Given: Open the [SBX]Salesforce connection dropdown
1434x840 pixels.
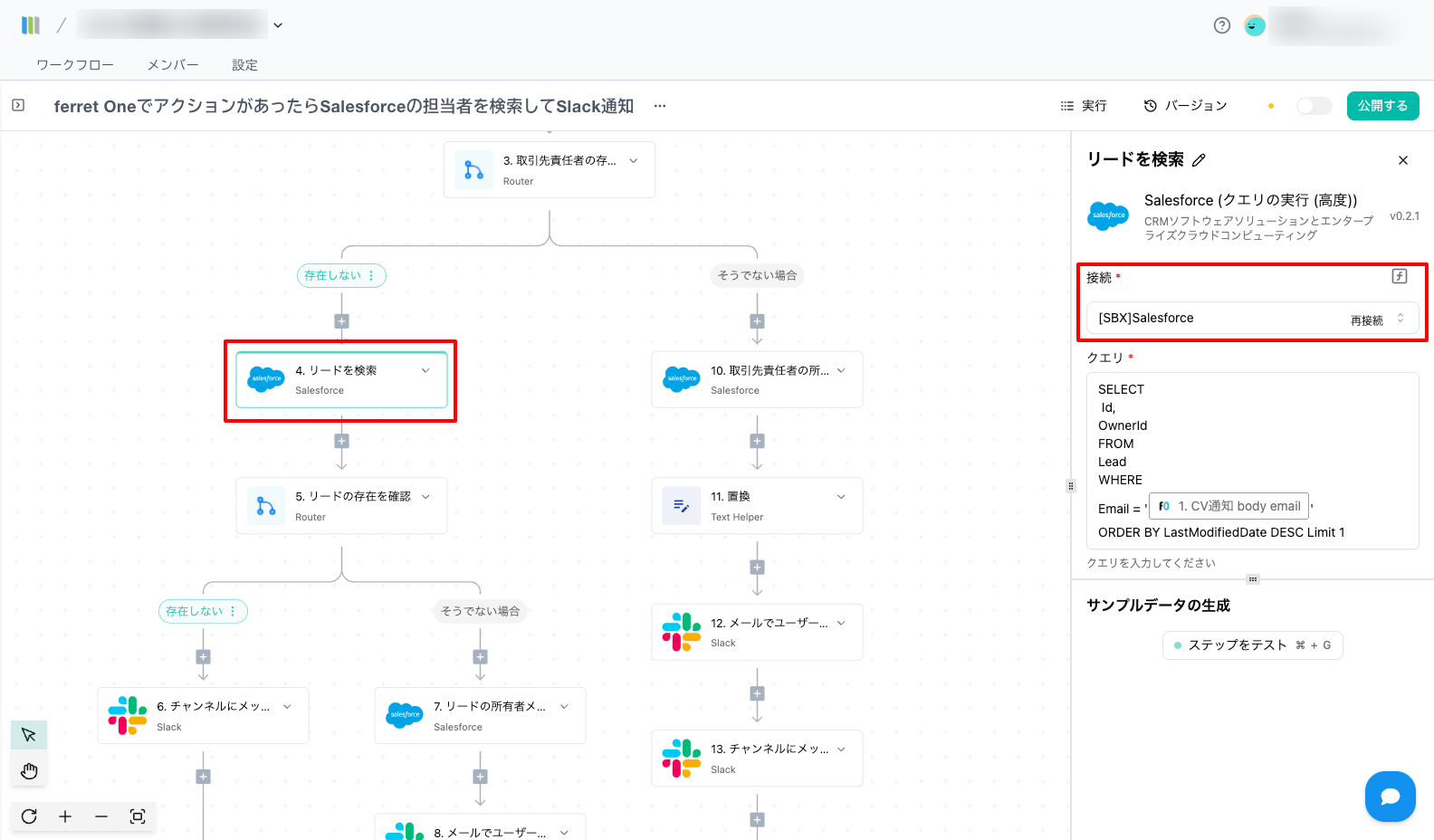Looking at the screenshot, I should [1253, 318].
